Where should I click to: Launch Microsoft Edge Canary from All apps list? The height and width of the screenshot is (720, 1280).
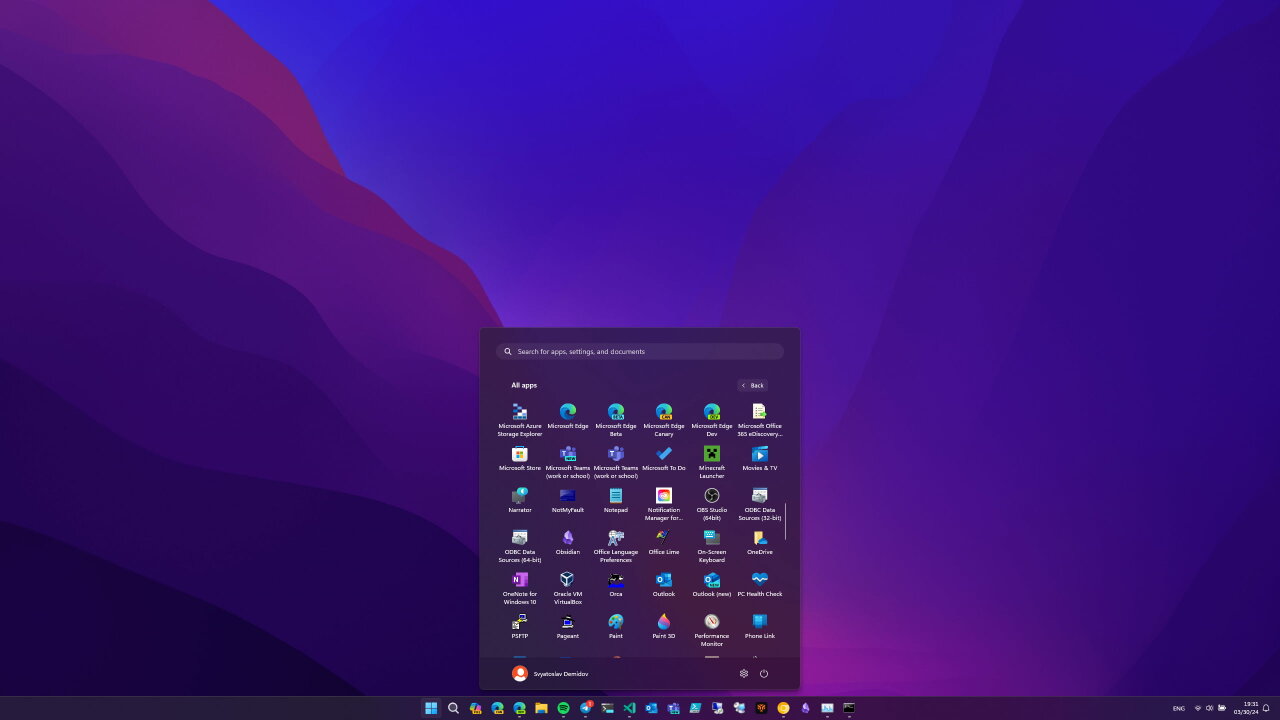click(664, 420)
